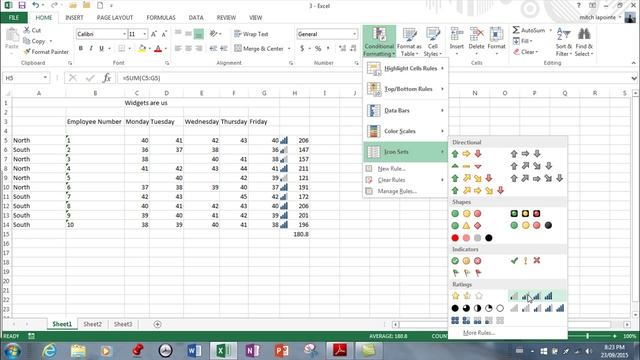Open the Color Scales menu item
This screenshot has height=360, width=640.
(405, 131)
